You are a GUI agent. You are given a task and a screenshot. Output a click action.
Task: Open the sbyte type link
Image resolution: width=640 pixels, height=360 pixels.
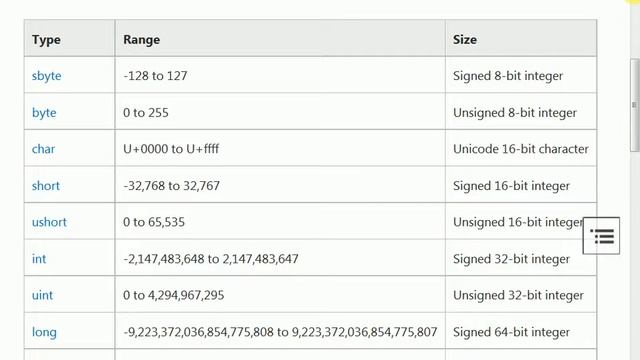click(x=47, y=76)
